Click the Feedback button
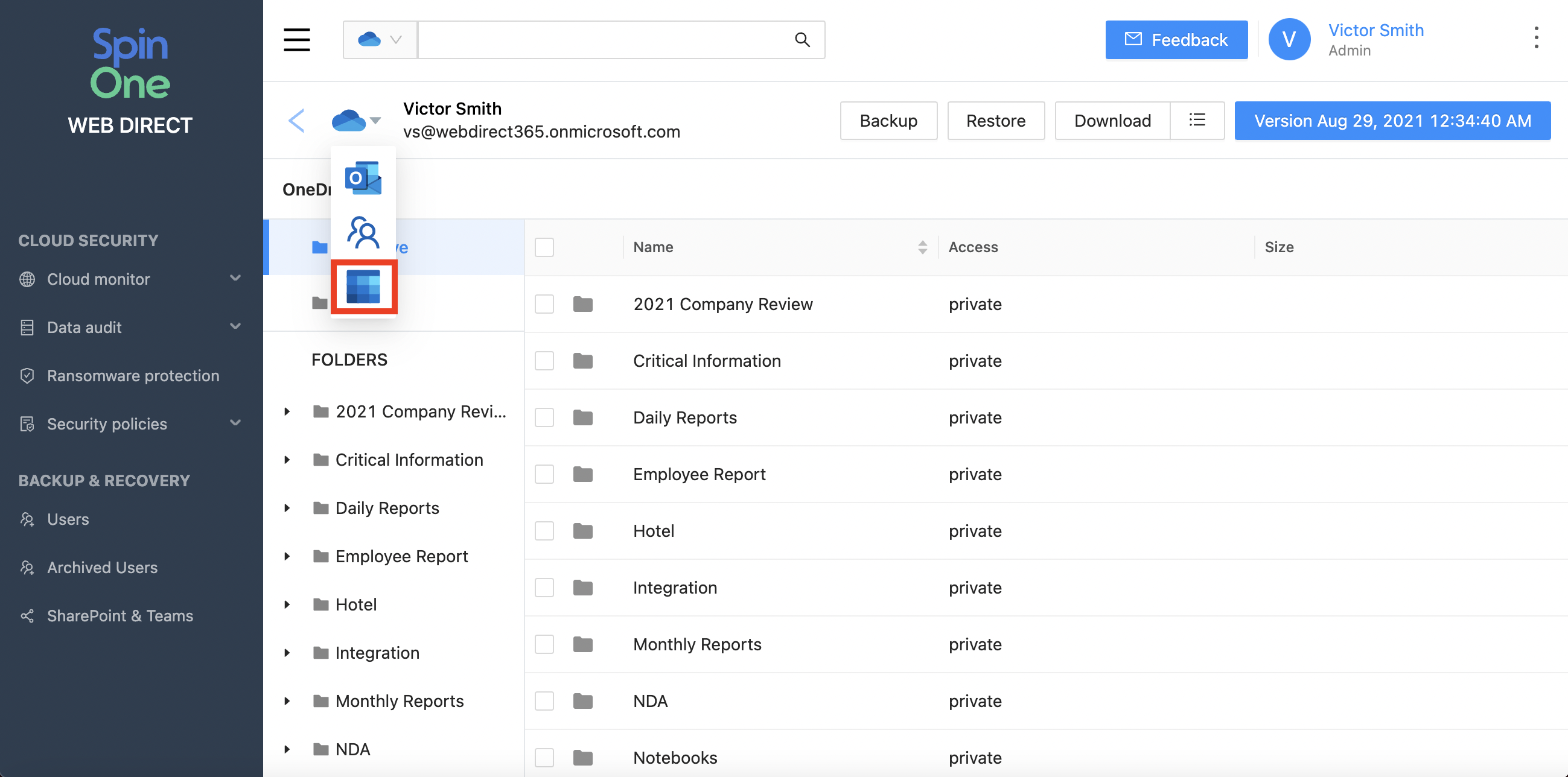Screen dimensions: 1568x777 [1175, 40]
